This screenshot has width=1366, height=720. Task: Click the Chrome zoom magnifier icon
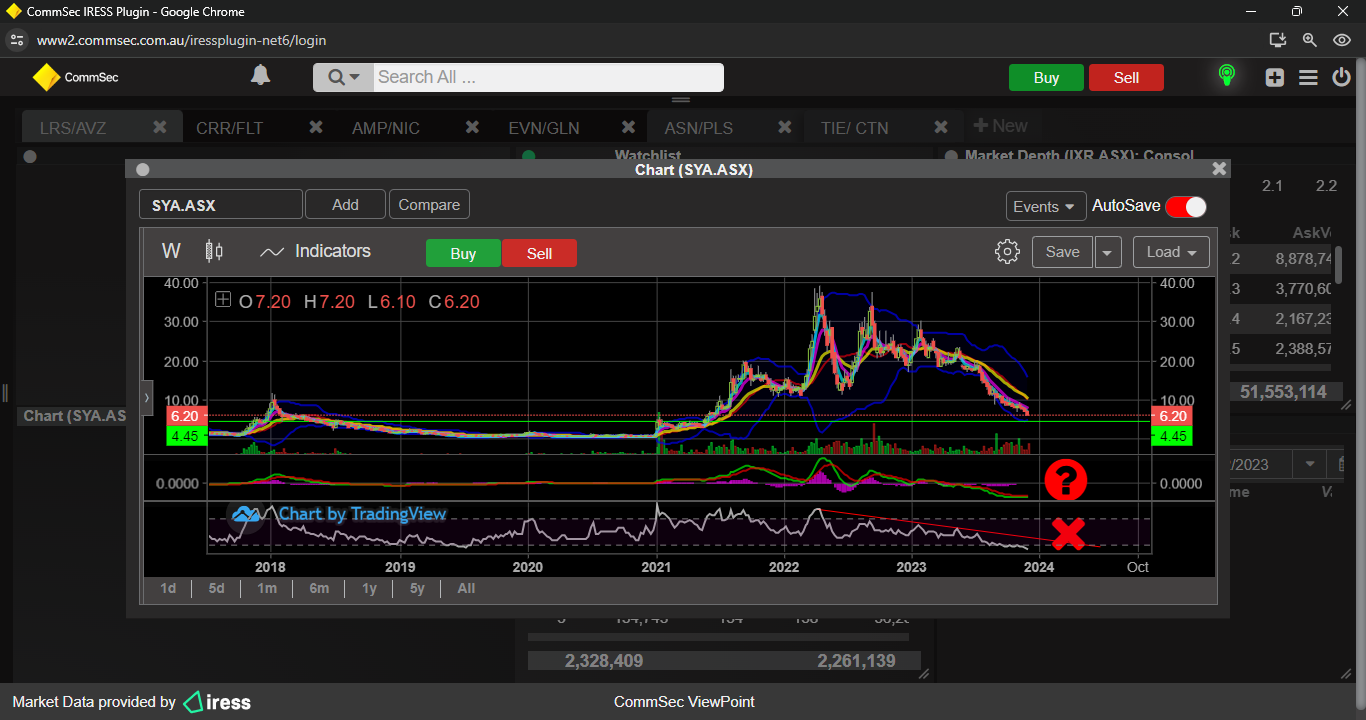(1309, 40)
